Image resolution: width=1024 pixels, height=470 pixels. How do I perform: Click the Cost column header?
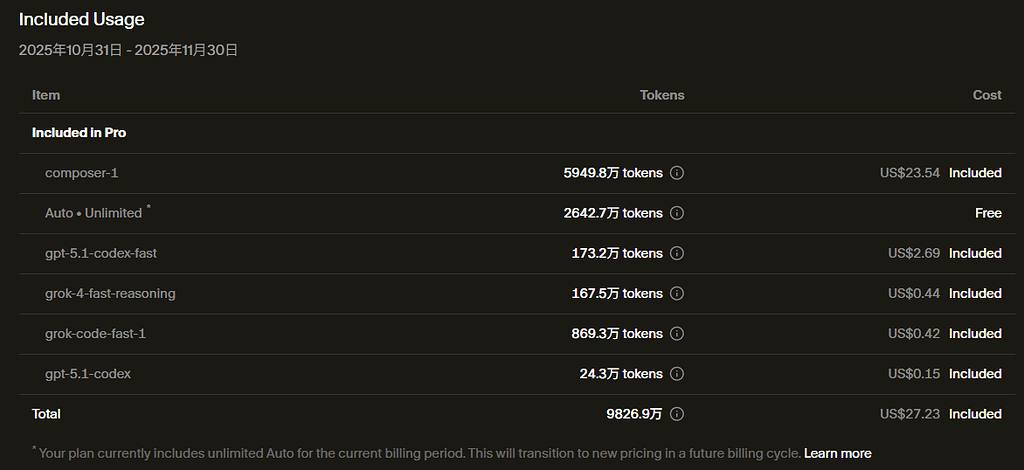[987, 95]
